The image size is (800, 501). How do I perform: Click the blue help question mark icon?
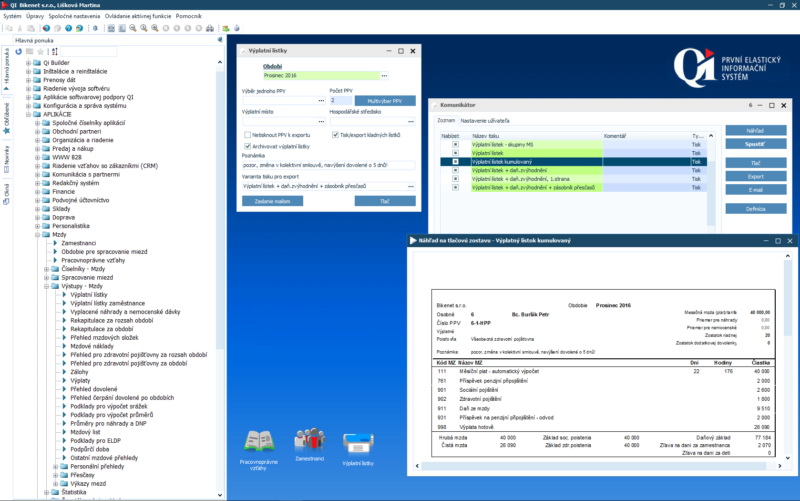(68, 28)
